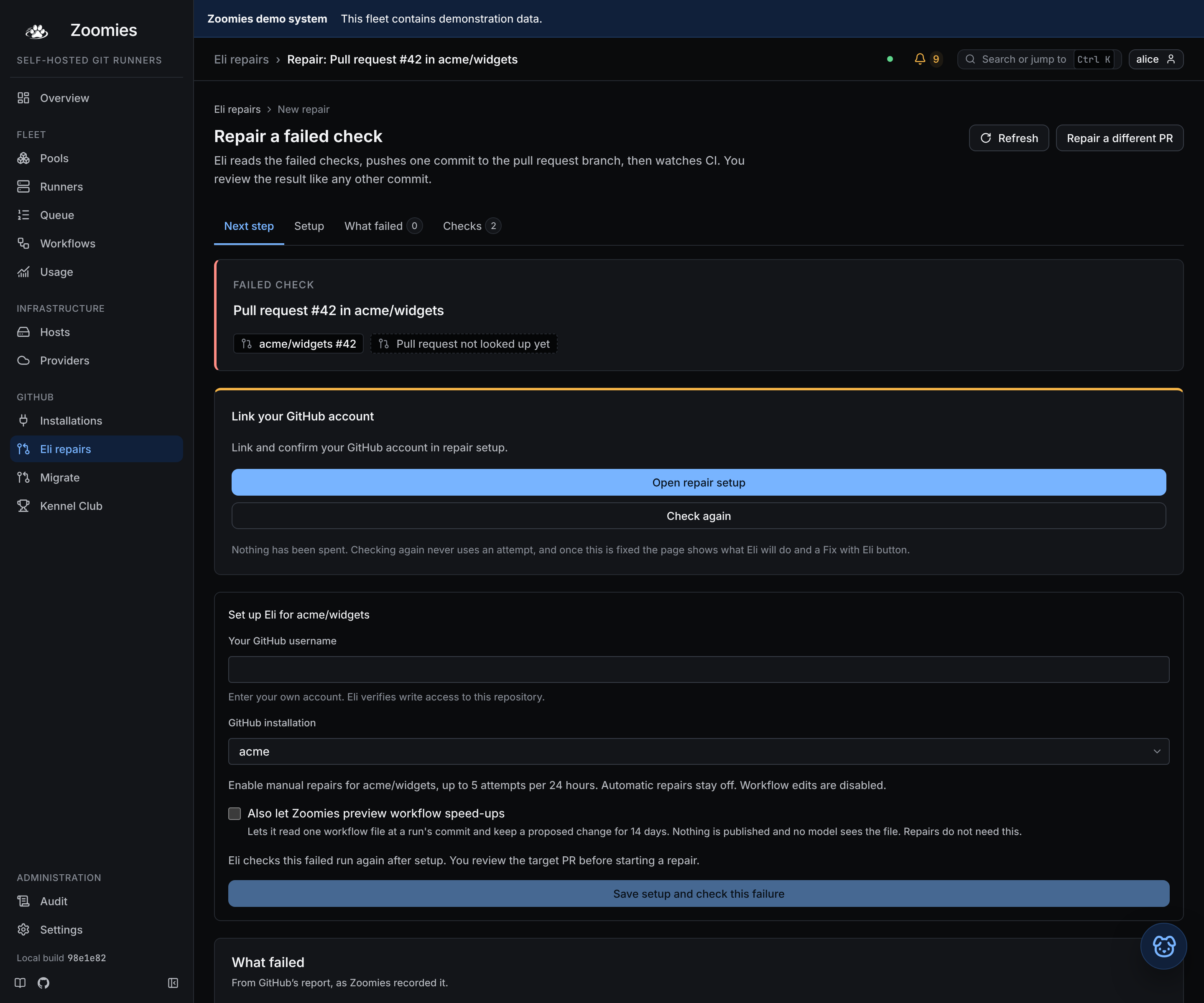This screenshot has width=1204, height=1003.
Task: Select Eli repairs in the sidebar
Action: click(x=96, y=449)
